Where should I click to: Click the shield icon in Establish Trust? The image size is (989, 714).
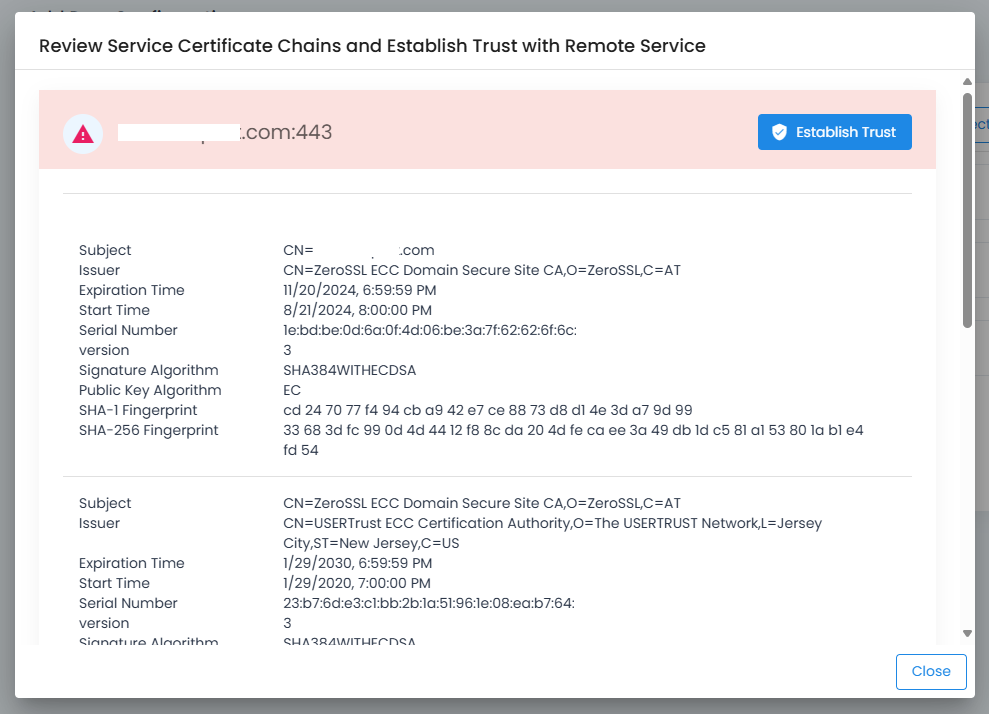779,132
